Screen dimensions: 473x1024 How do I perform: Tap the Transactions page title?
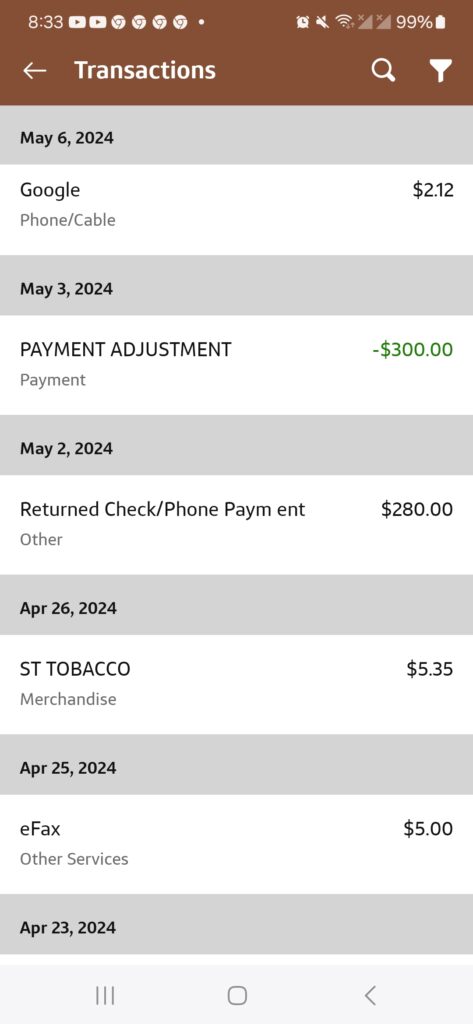coord(145,70)
